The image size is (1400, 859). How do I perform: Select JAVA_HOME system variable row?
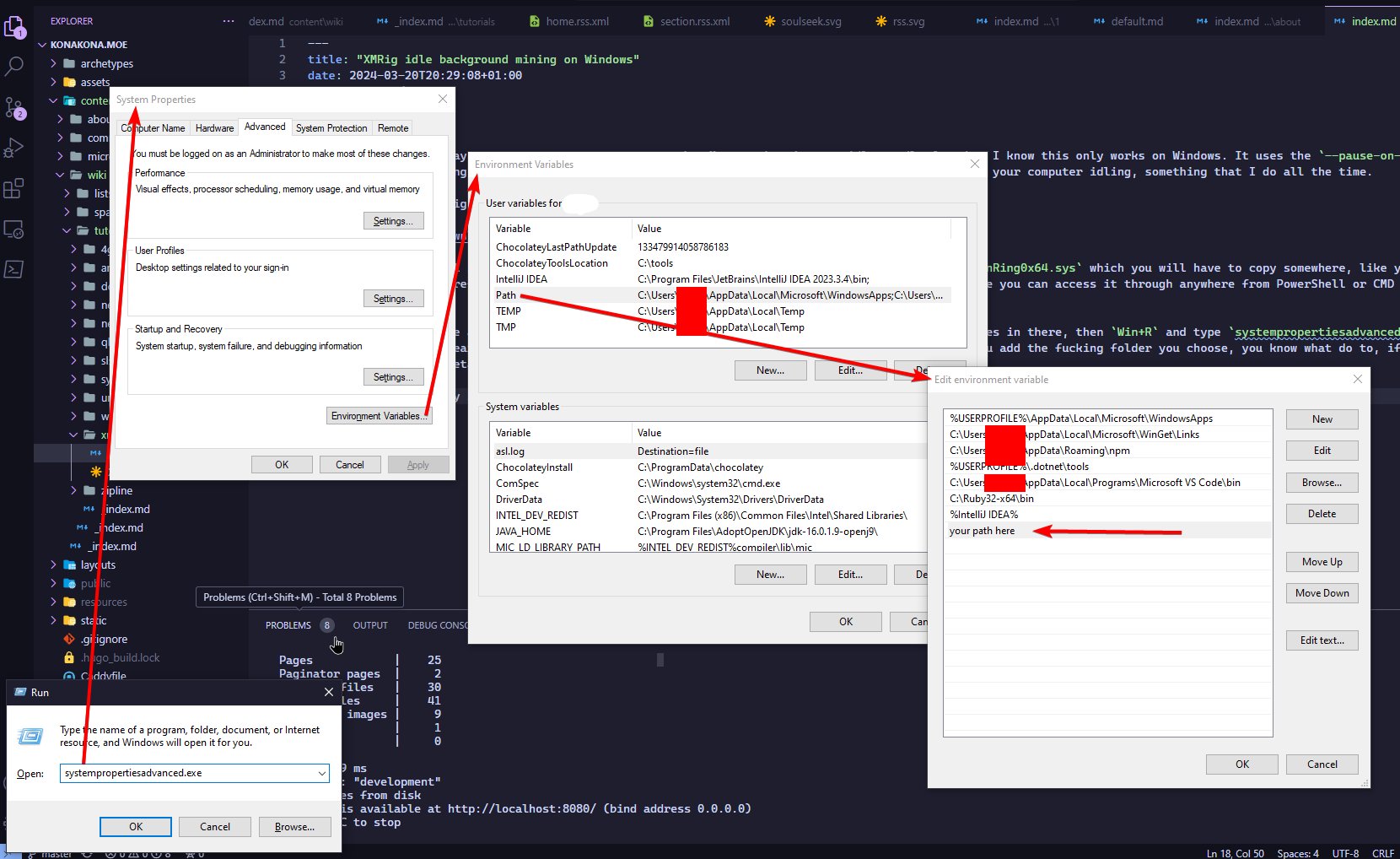click(708, 532)
